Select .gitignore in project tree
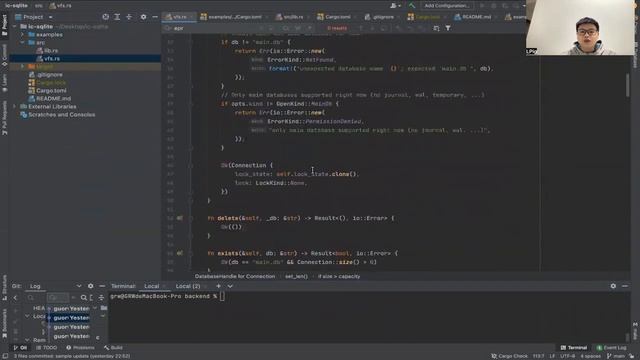This screenshot has height=360, width=640. point(49,75)
